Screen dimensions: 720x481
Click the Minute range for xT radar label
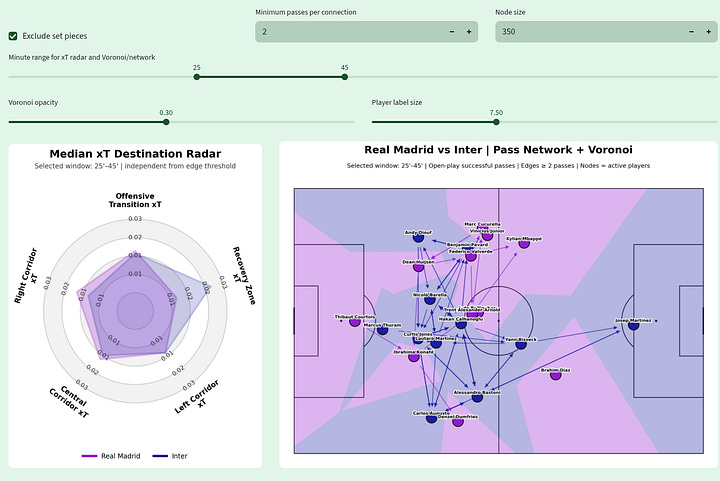(82, 57)
